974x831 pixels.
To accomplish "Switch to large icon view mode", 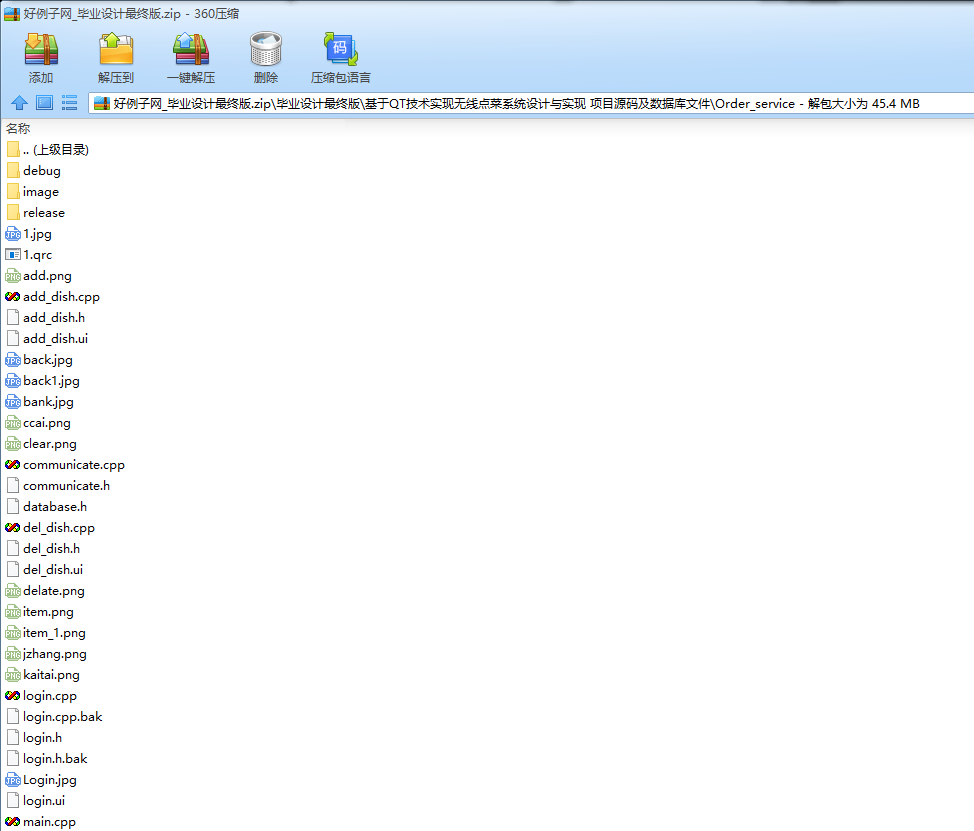I will point(44,103).
